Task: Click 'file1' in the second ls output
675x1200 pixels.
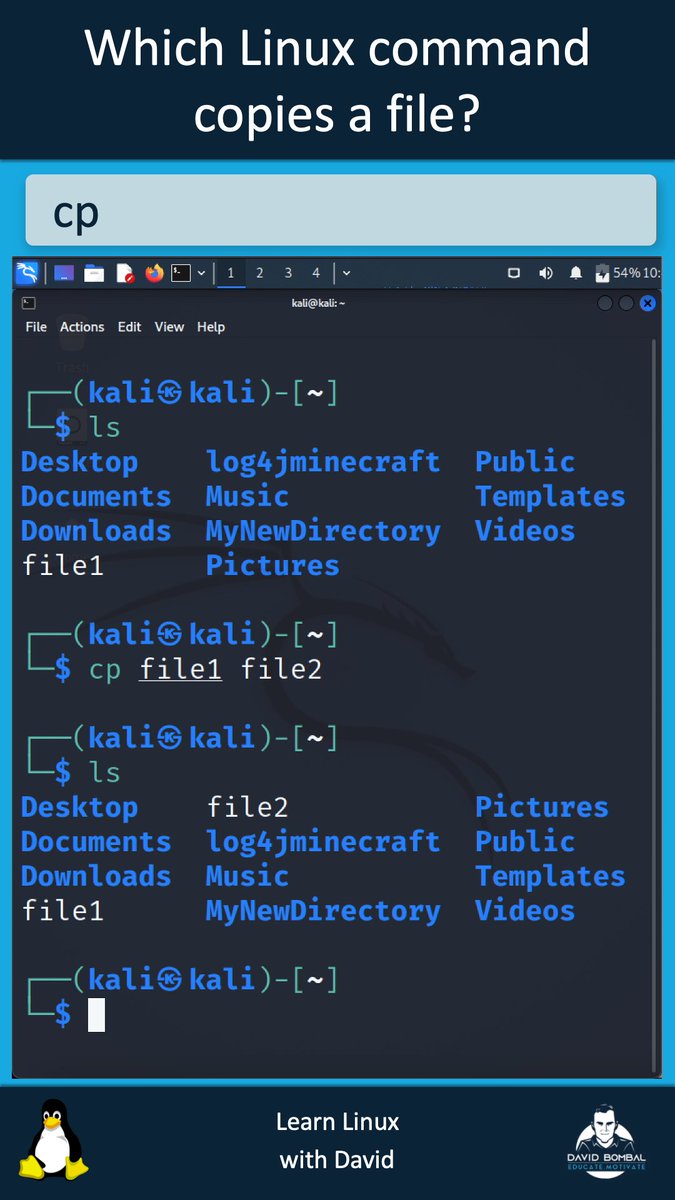Action: point(62,911)
